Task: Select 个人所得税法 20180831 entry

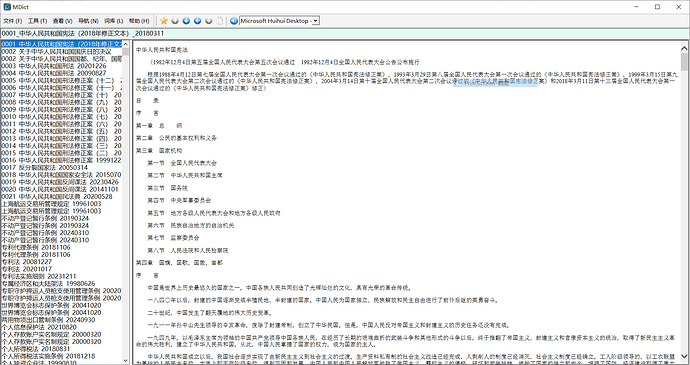Action: point(61,349)
